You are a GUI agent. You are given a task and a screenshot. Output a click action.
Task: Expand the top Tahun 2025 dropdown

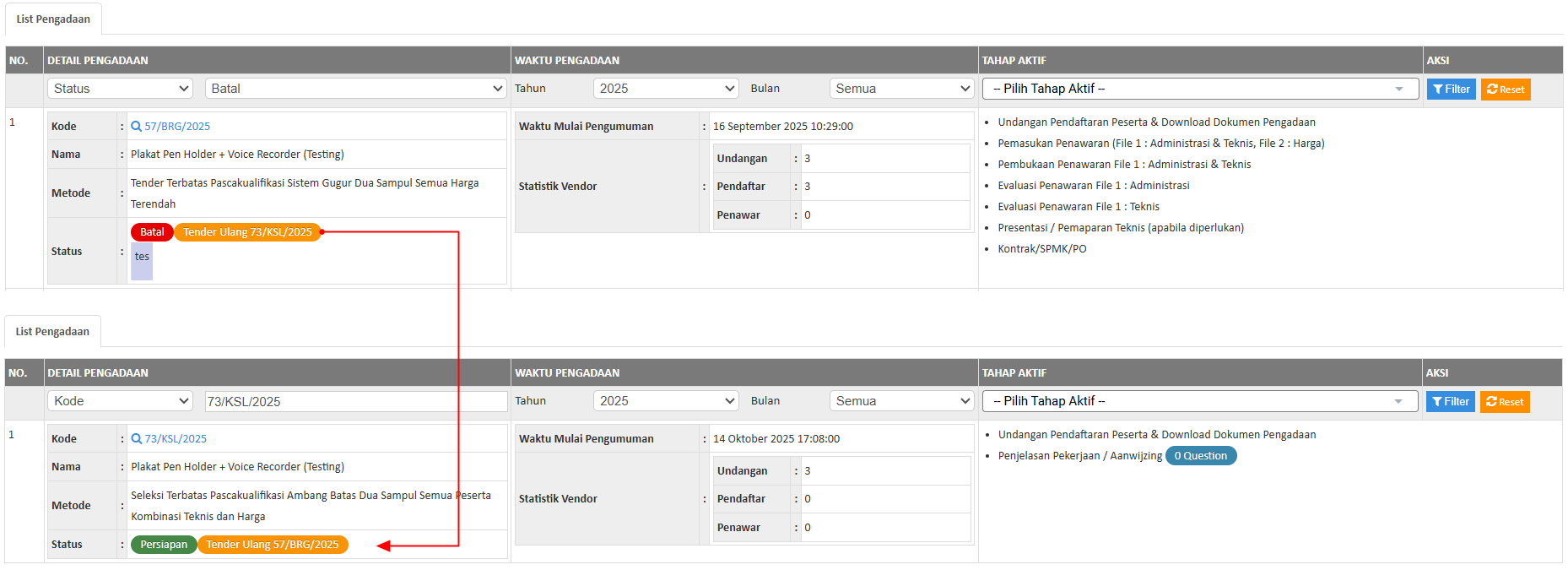(x=666, y=89)
